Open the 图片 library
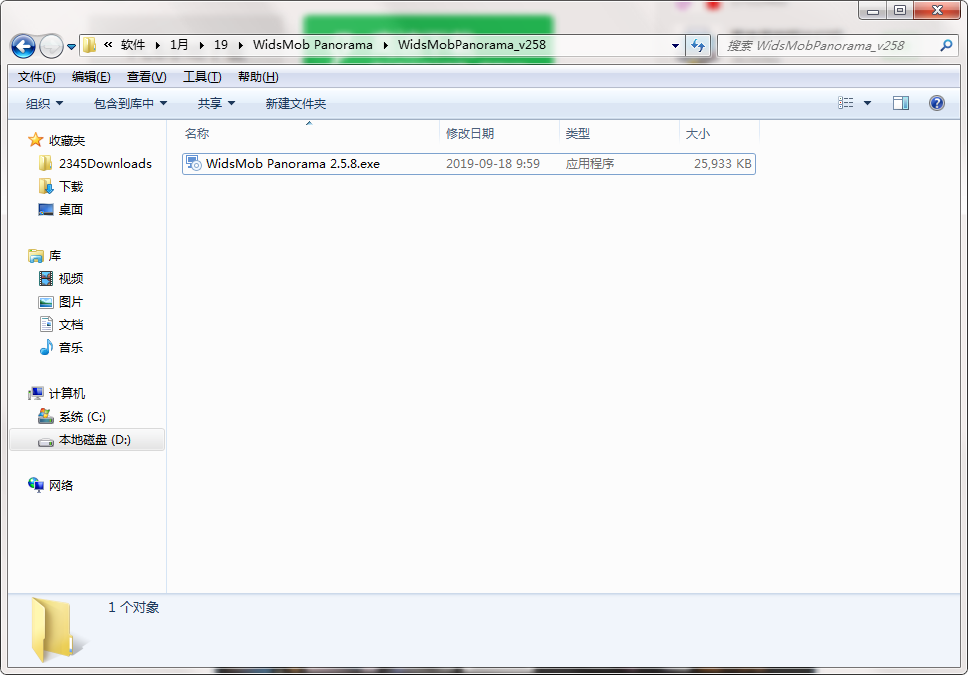The width and height of the screenshot is (968, 675). pyautogui.click(x=70, y=302)
